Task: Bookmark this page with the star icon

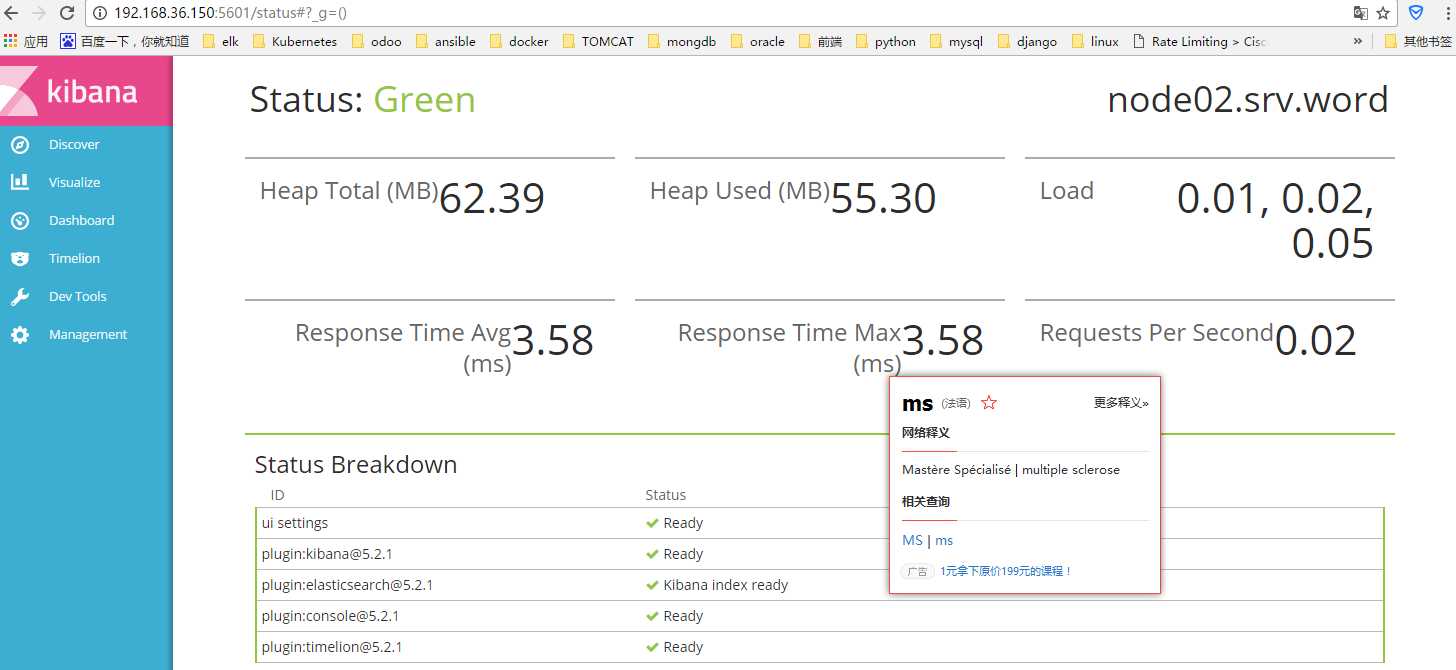Action: tap(1383, 13)
